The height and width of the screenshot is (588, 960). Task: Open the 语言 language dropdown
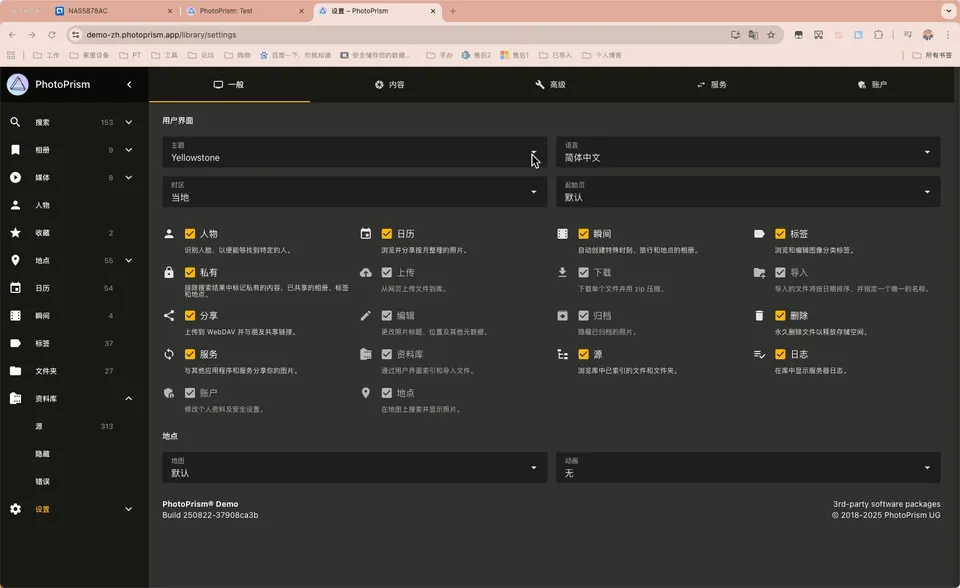747,152
